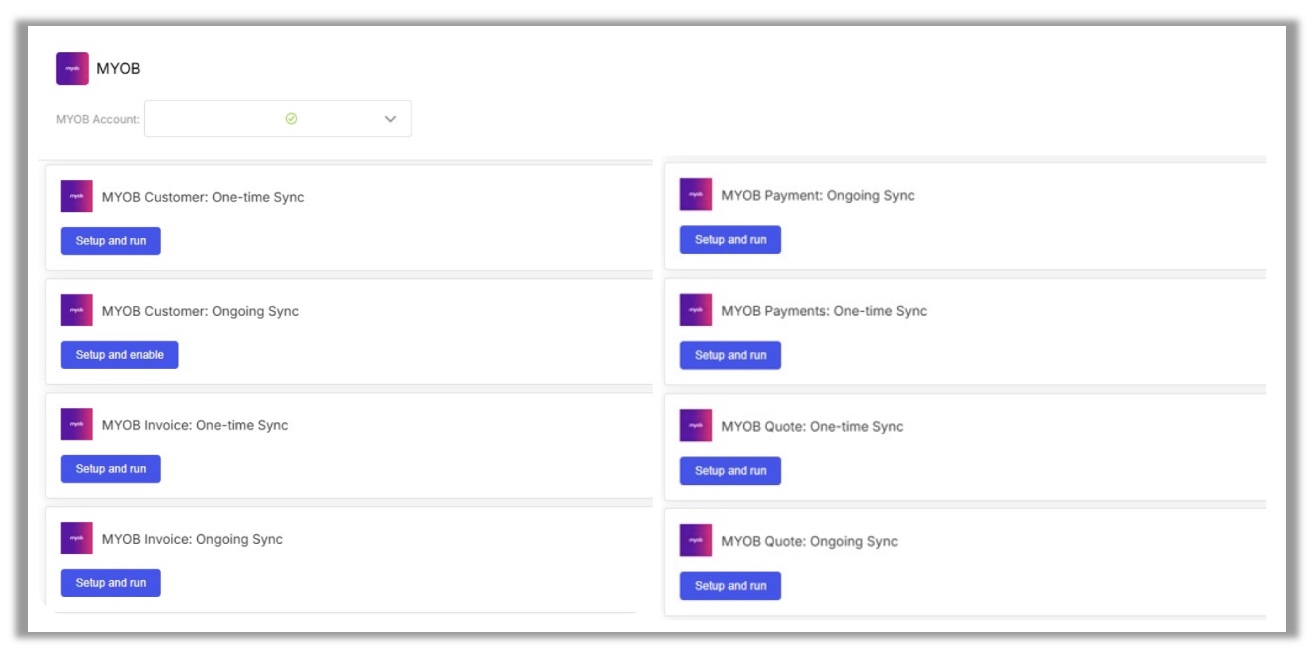Click the green check status icon in account field

[291, 118]
